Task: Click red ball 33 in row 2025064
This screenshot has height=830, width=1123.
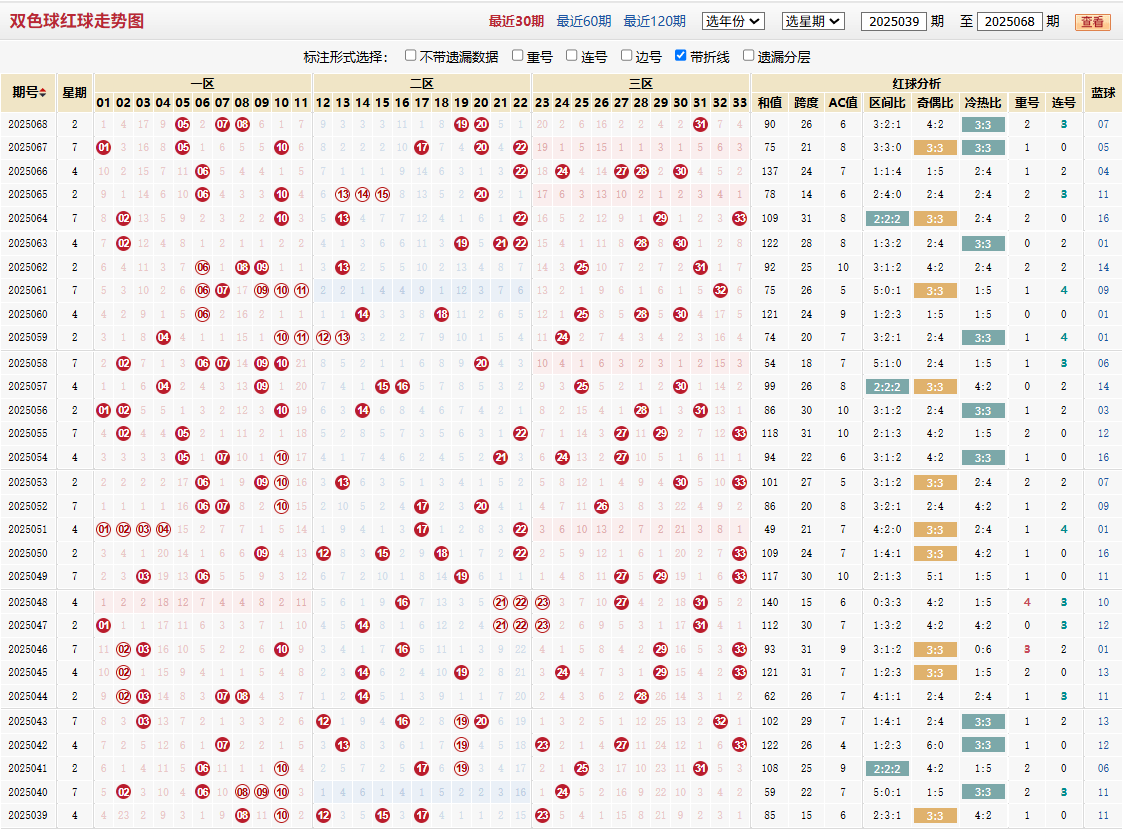Action: tap(740, 218)
